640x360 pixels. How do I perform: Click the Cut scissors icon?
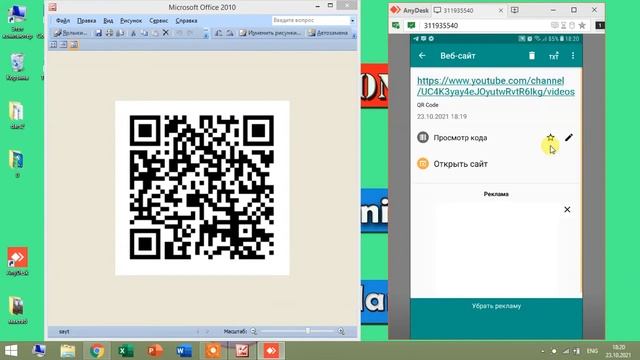(x=133, y=33)
